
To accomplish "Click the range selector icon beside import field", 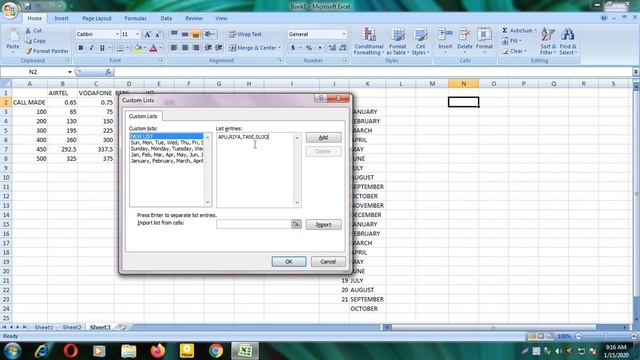I will pyautogui.click(x=296, y=224).
